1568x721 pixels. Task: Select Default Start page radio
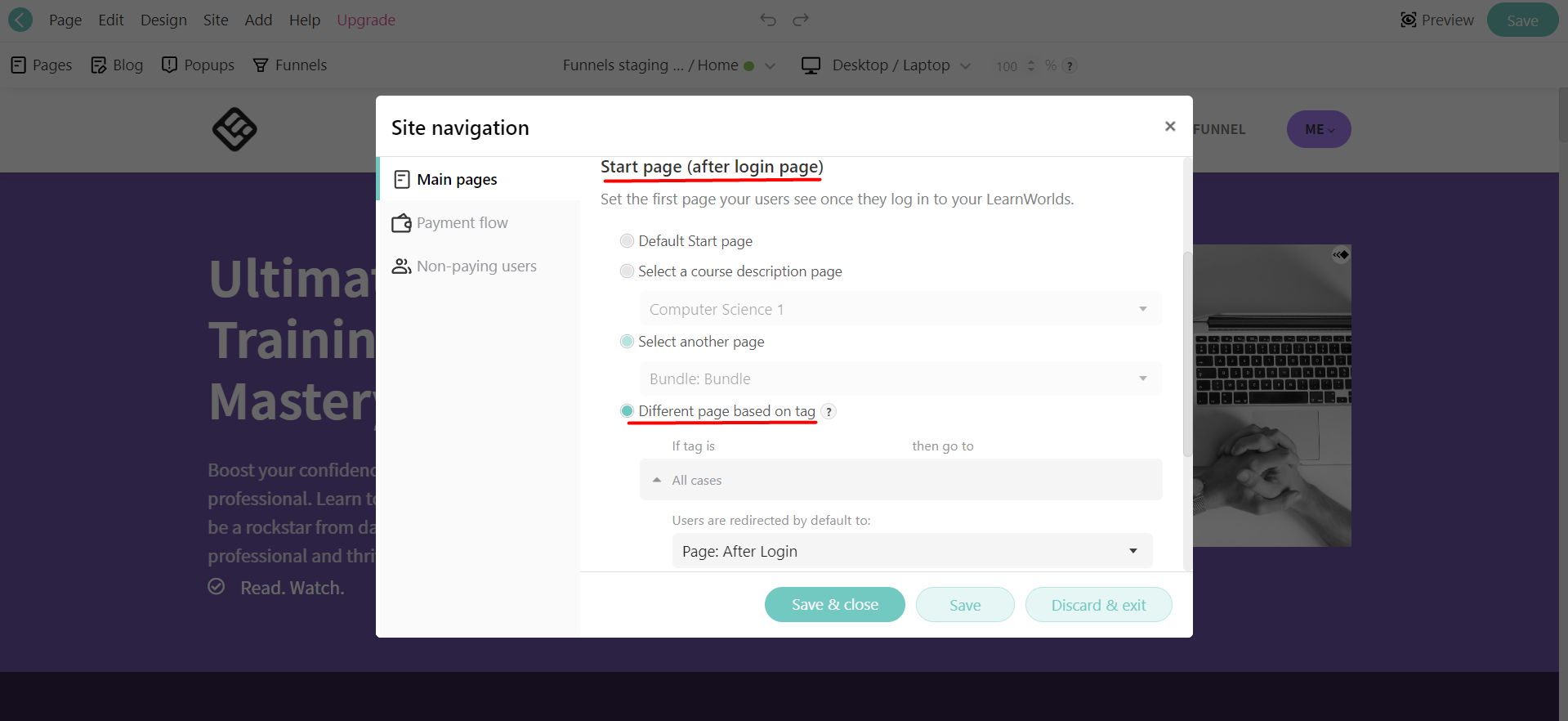[x=627, y=240]
